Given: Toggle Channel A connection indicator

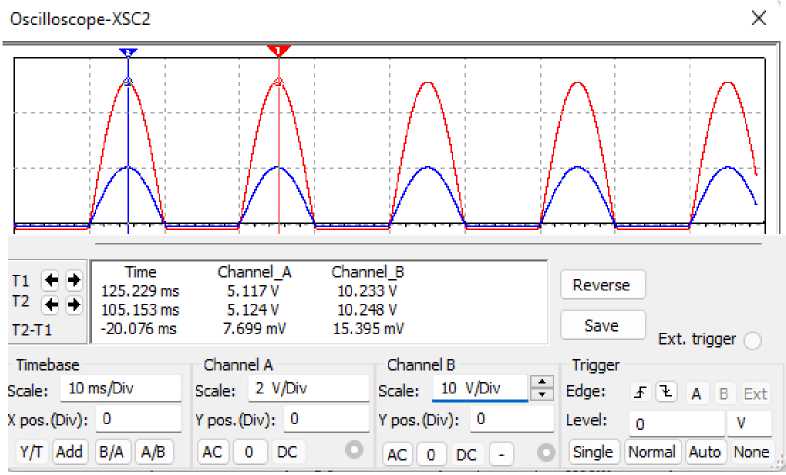Looking at the screenshot, I should click(x=353, y=451).
